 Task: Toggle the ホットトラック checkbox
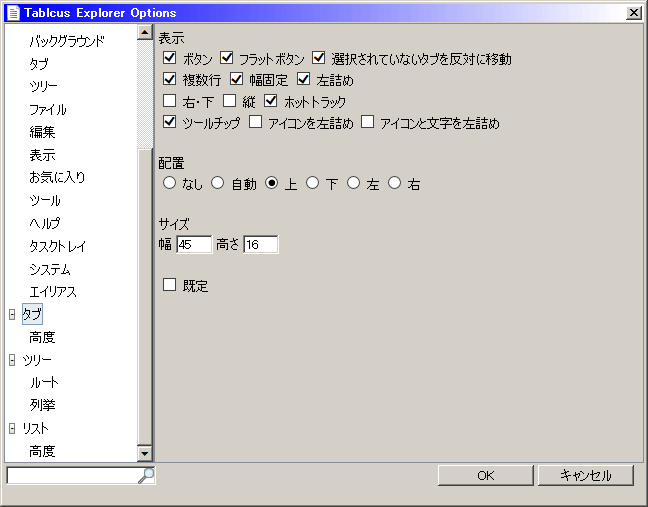click(x=270, y=101)
